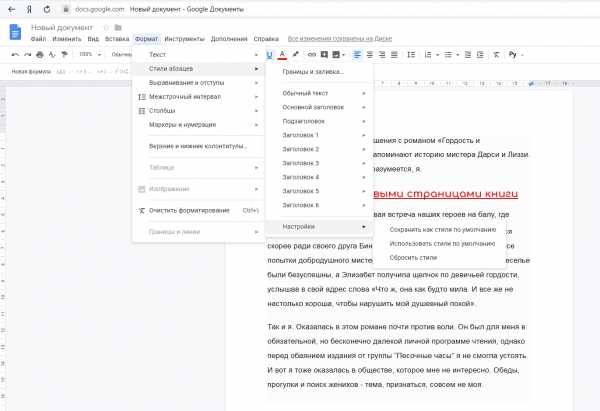The image size is (600, 411).
Task: Apply a bulleted list from the toolbar
Action: [x=448, y=55]
